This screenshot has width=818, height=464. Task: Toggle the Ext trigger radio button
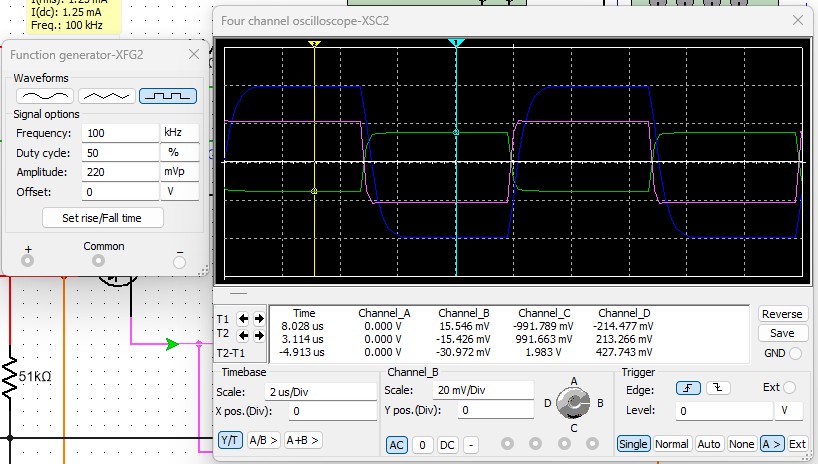[x=789, y=387]
